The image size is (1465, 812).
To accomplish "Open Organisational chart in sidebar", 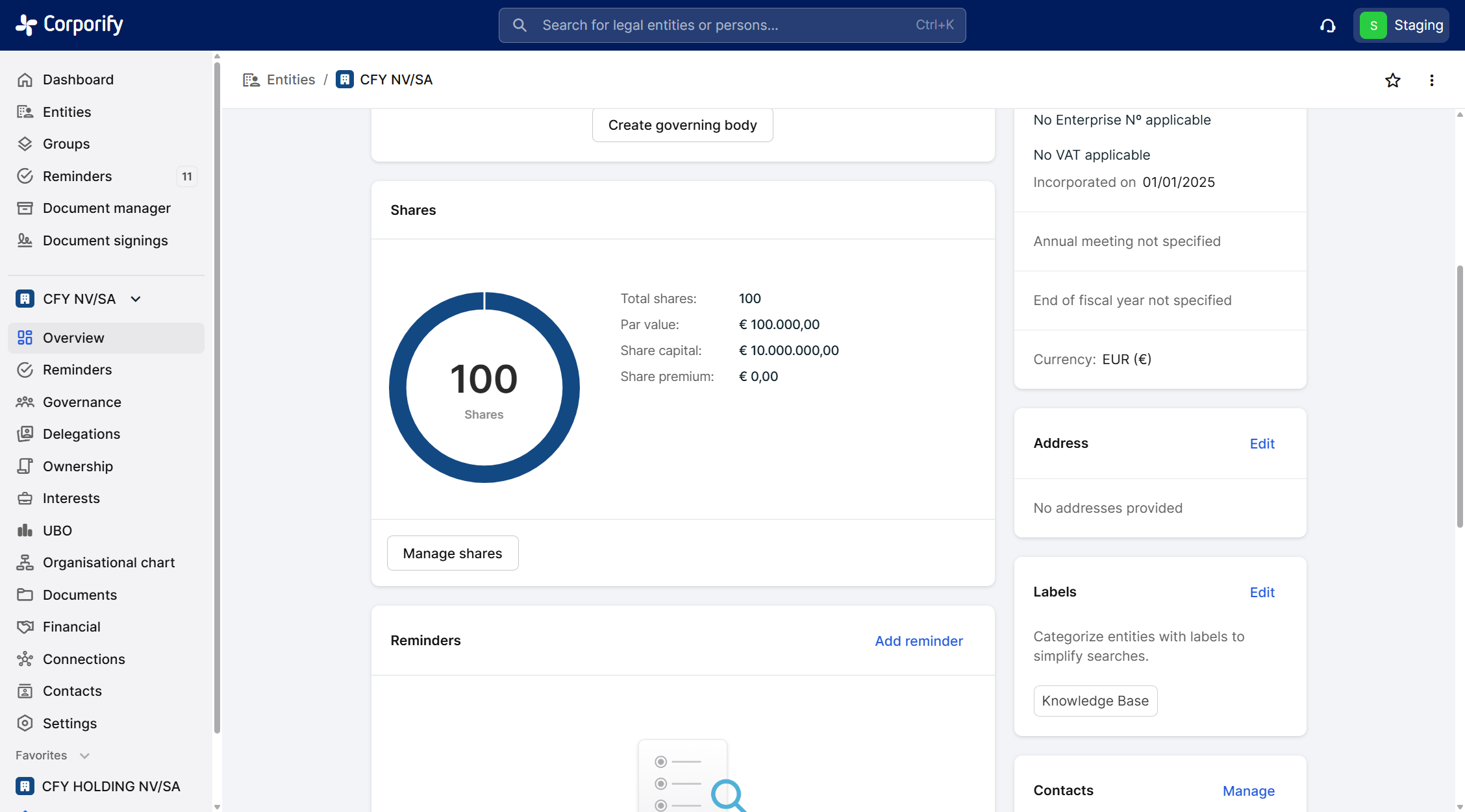I will pyautogui.click(x=108, y=563).
